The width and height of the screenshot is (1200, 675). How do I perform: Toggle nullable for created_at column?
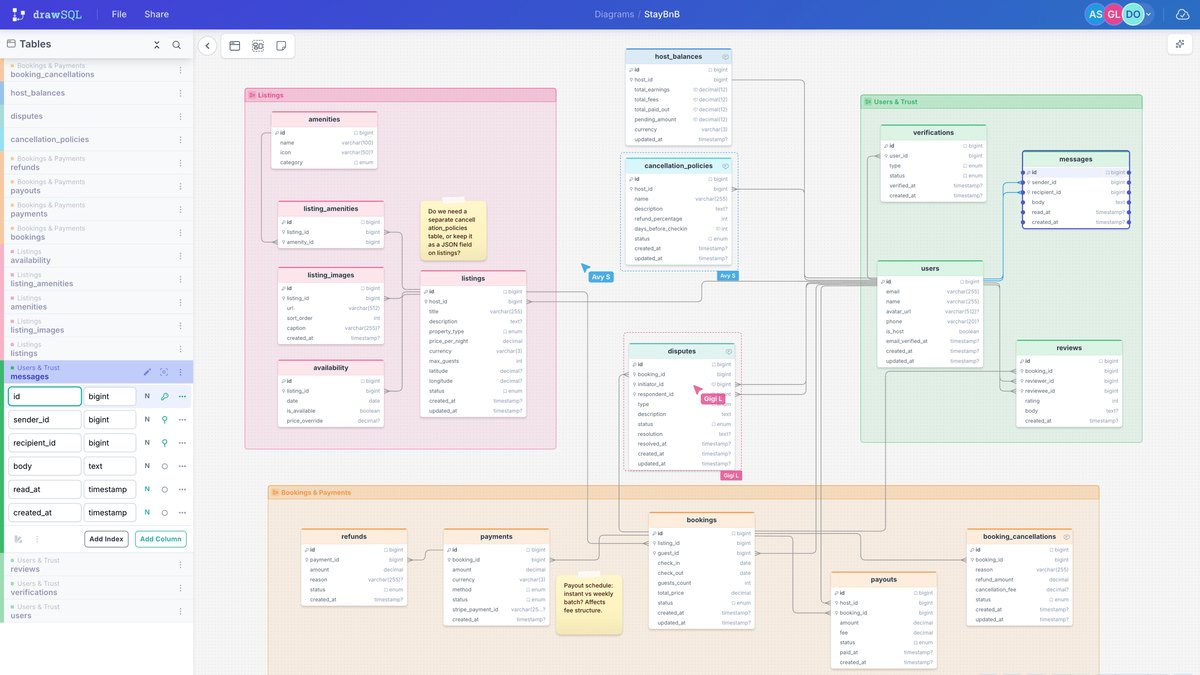pos(147,512)
